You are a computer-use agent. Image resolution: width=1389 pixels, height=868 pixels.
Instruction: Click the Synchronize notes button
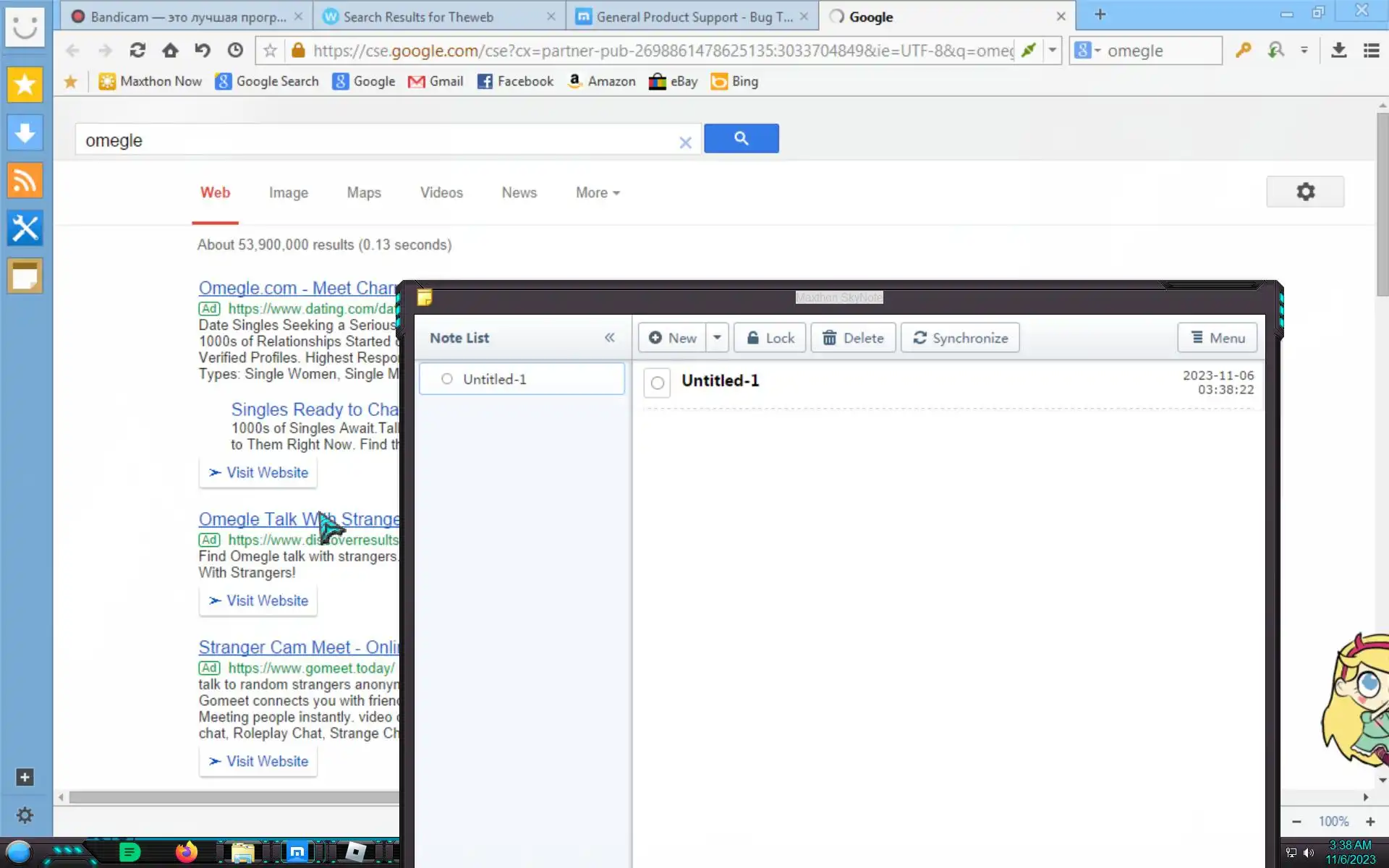click(960, 338)
